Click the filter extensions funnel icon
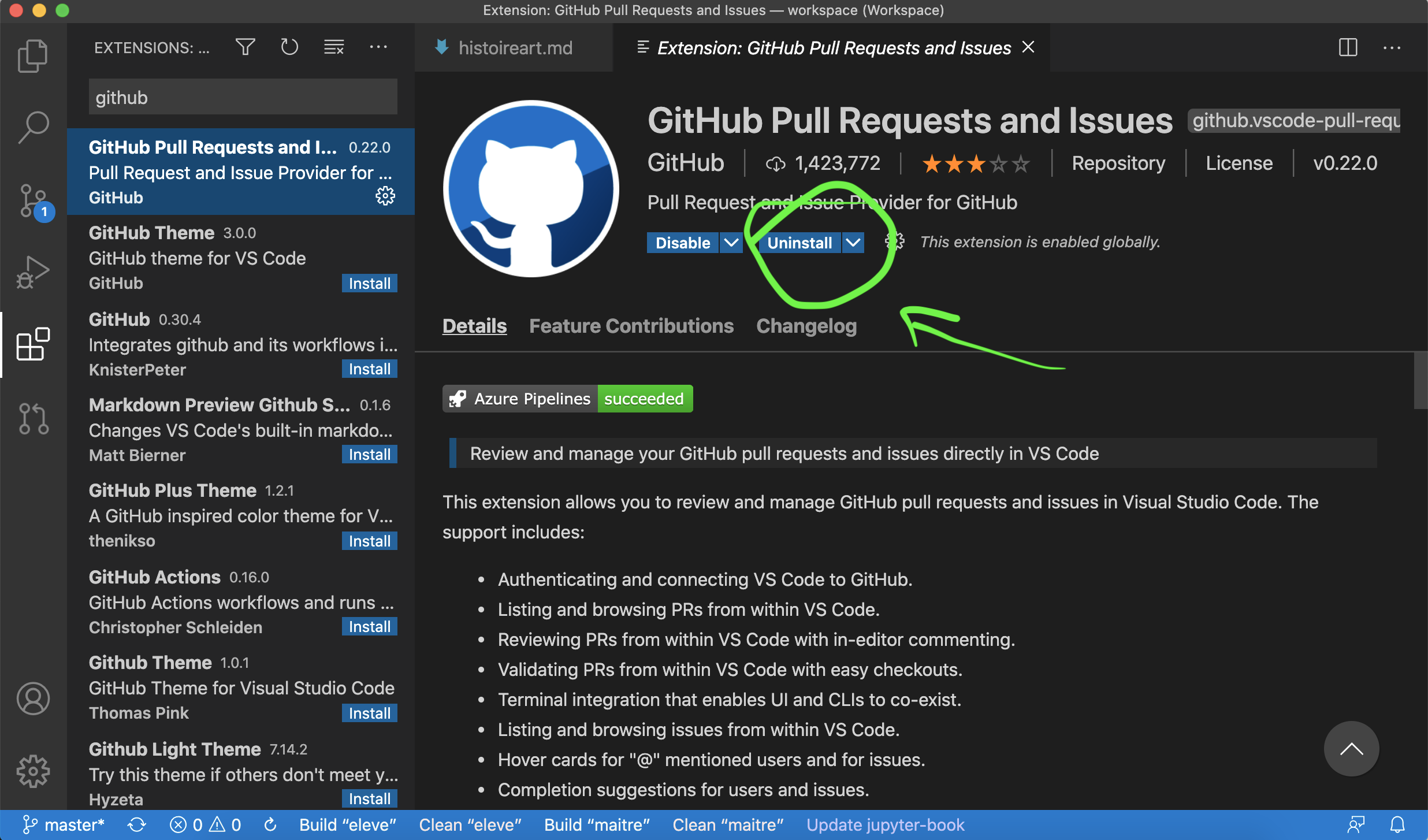 (246, 47)
